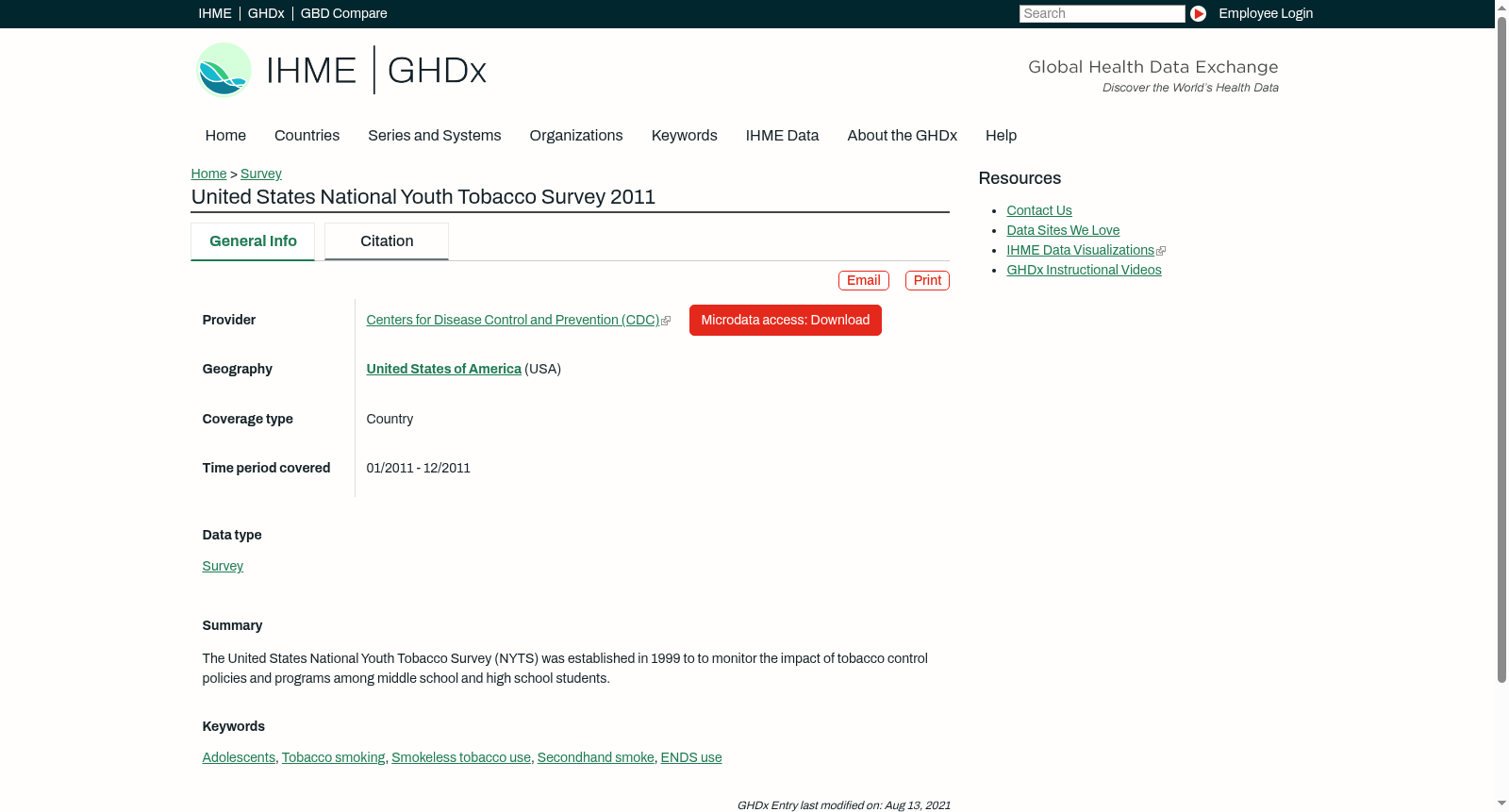Open GHDx link in top bar

coord(266,13)
